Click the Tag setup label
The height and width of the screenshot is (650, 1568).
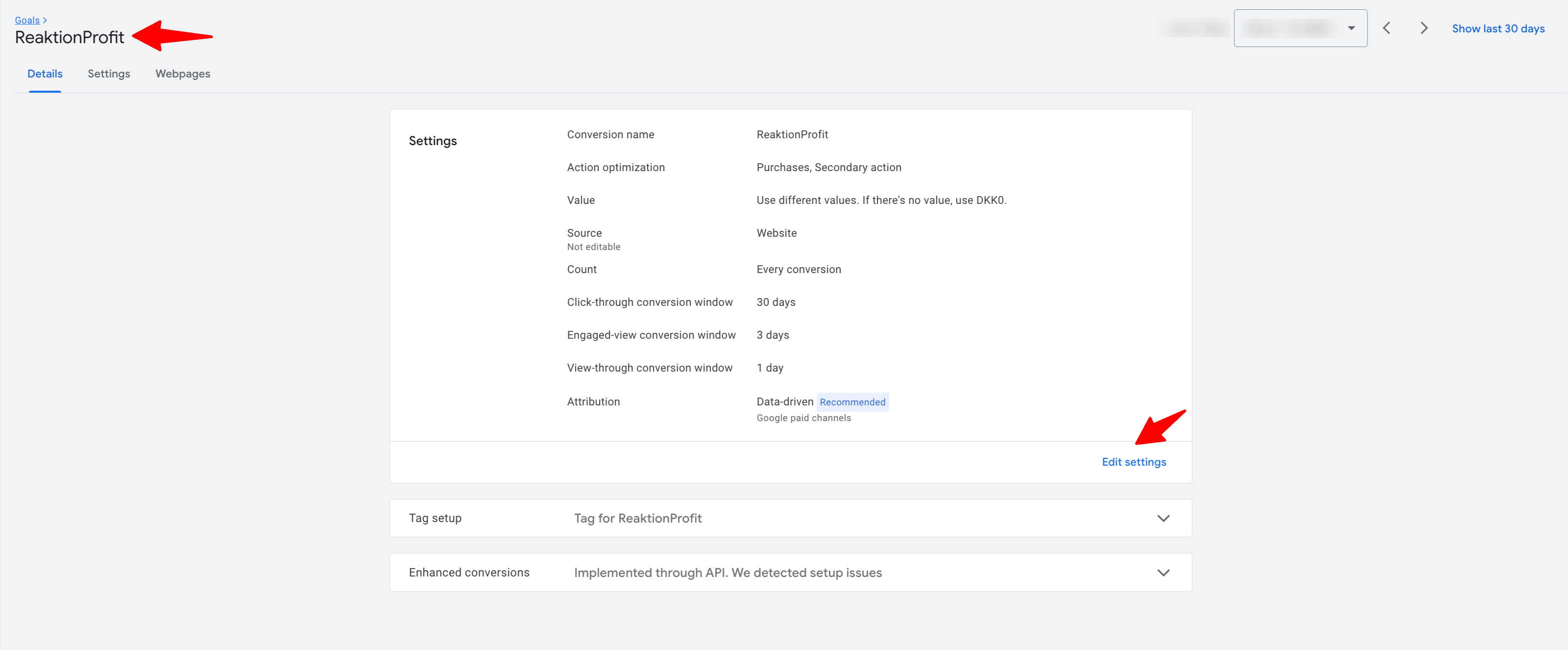434,519
